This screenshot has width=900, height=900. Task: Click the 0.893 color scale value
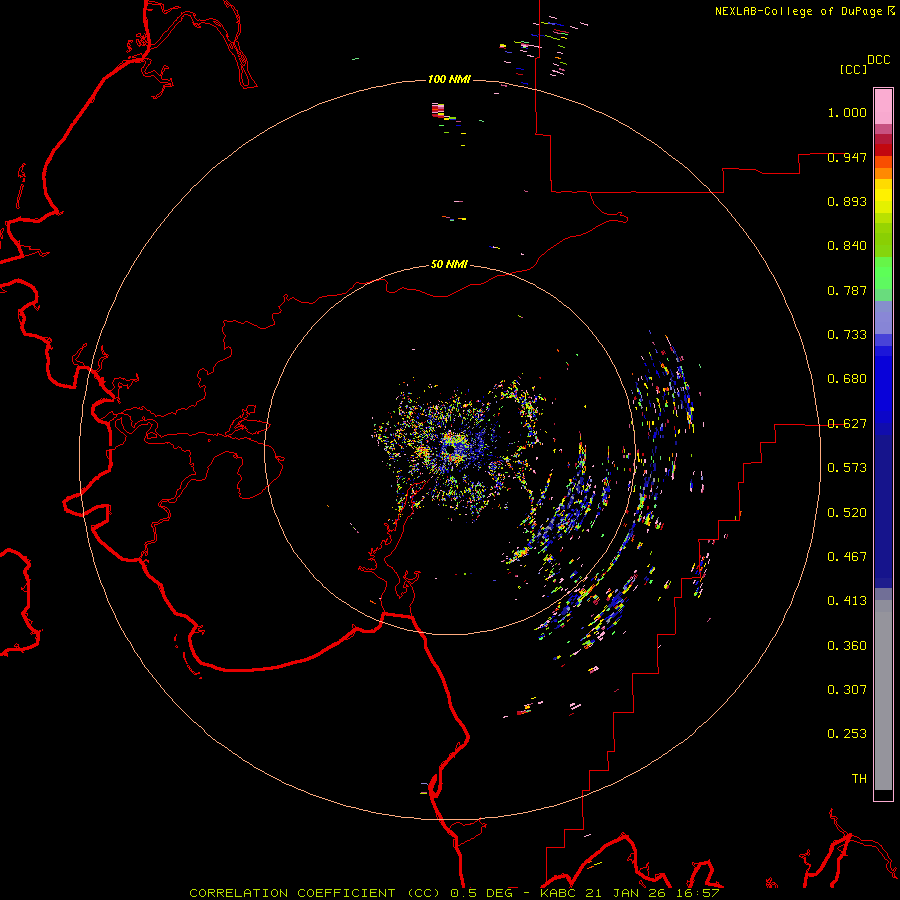(x=847, y=201)
